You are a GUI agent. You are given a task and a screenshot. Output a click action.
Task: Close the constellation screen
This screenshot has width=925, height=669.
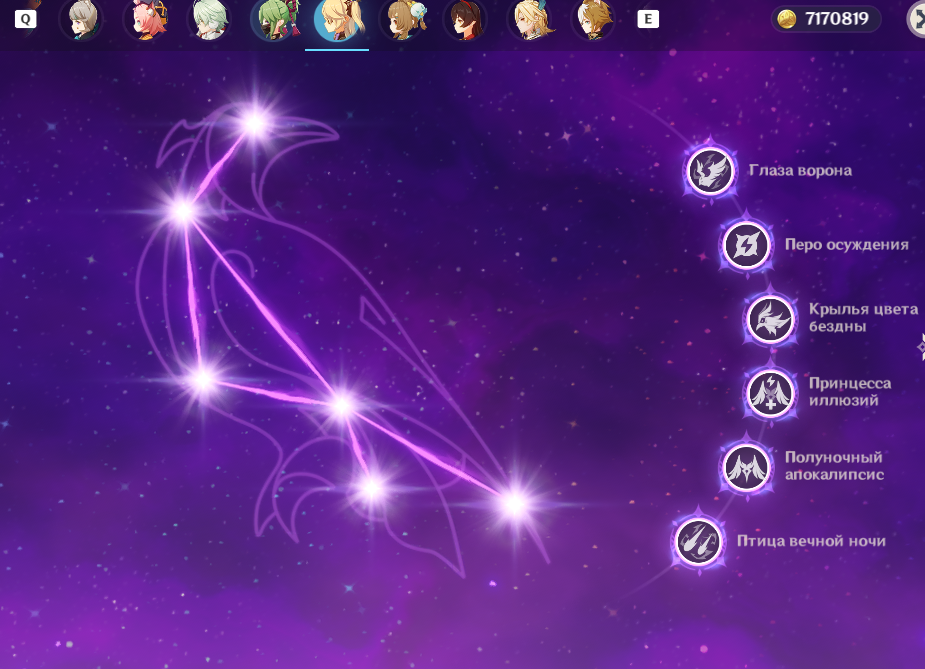(x=916, y=19)
